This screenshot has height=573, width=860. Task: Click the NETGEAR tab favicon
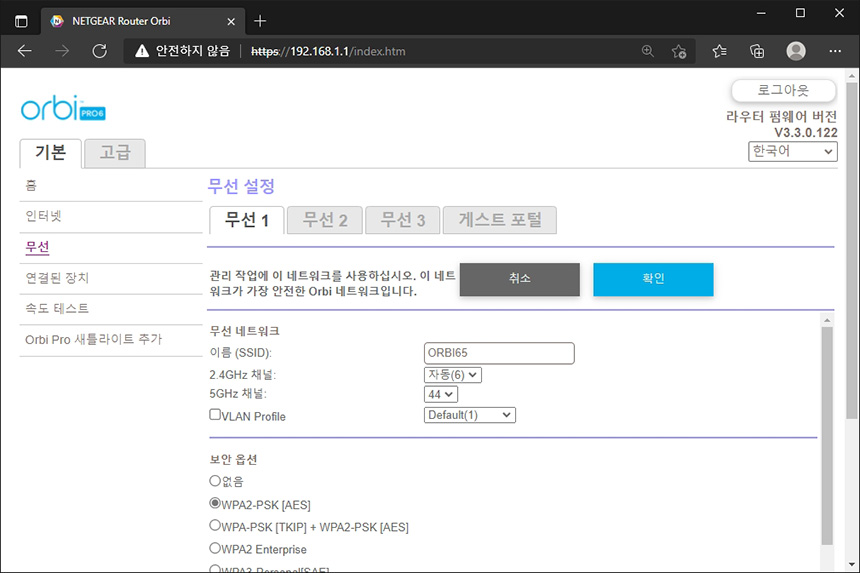(x=56, y=21)
